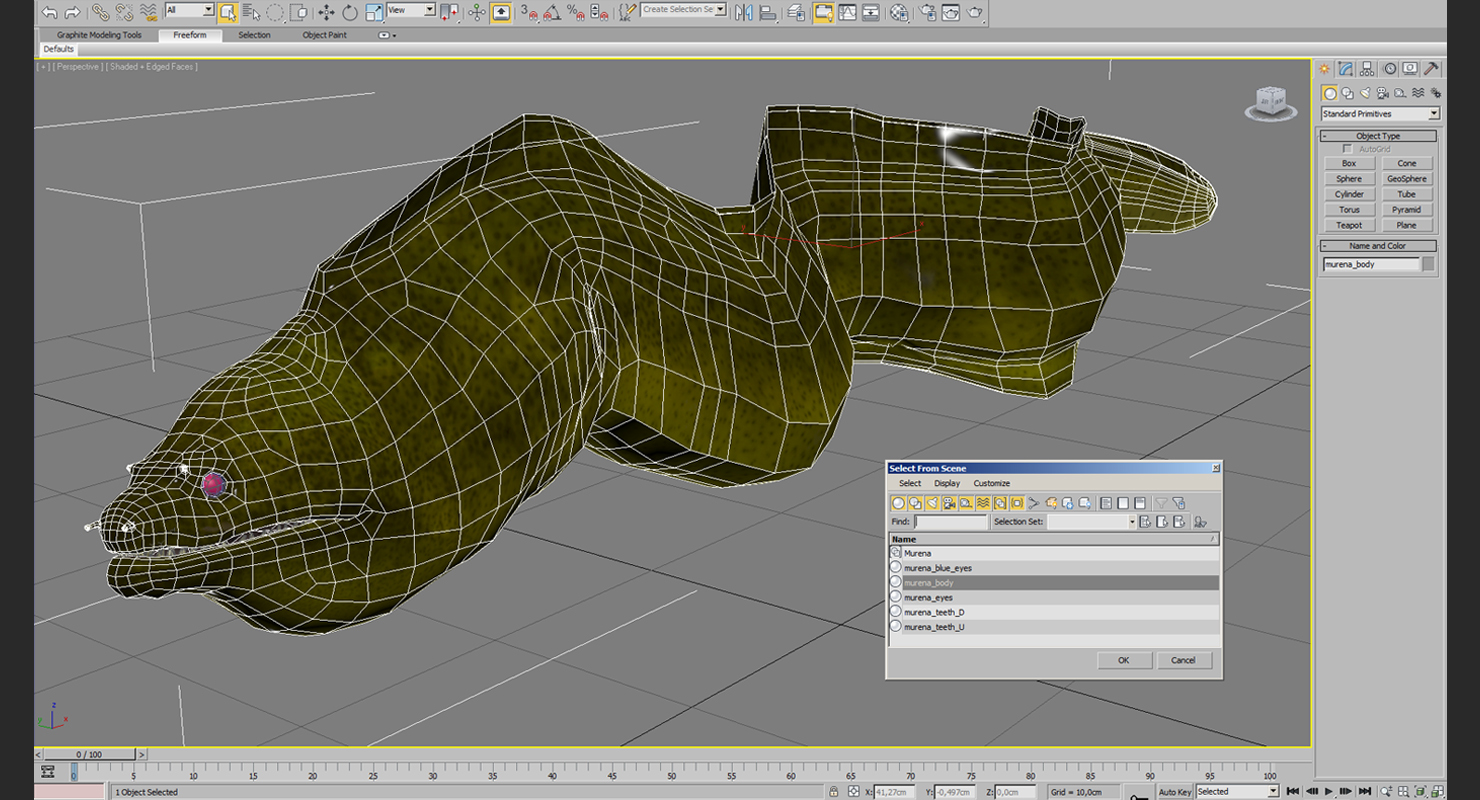Toggle the Auto Key button
The image size is (1480, 800).
pyautogui.click(x=1175, y=792)
